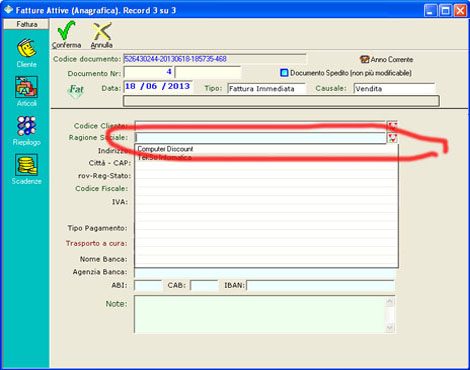Click the field right of Documento Nr
This screenshot has width=470, height=370.
[x=208, y=72]
